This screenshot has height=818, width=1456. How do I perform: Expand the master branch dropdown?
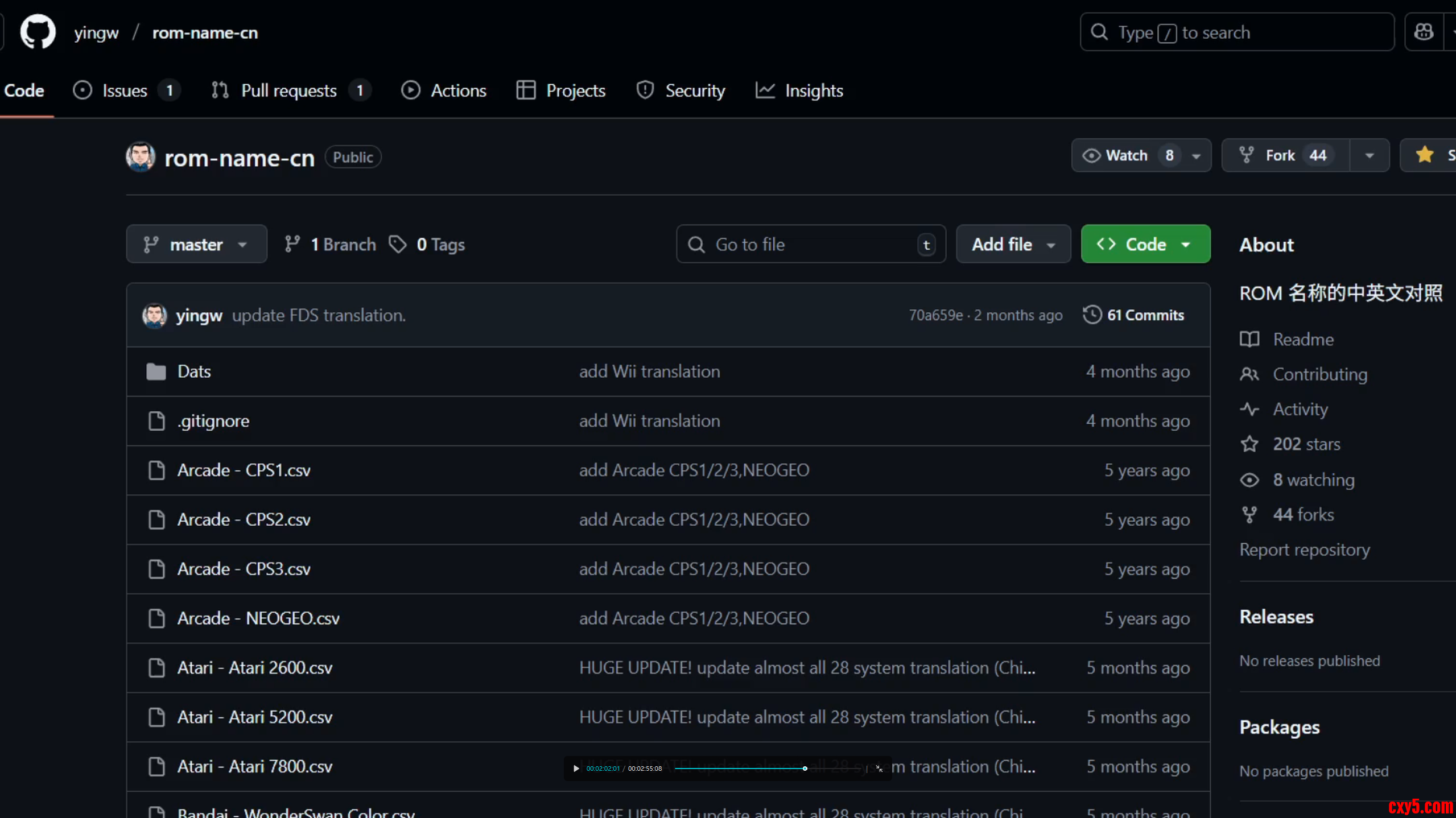(196, 245)
